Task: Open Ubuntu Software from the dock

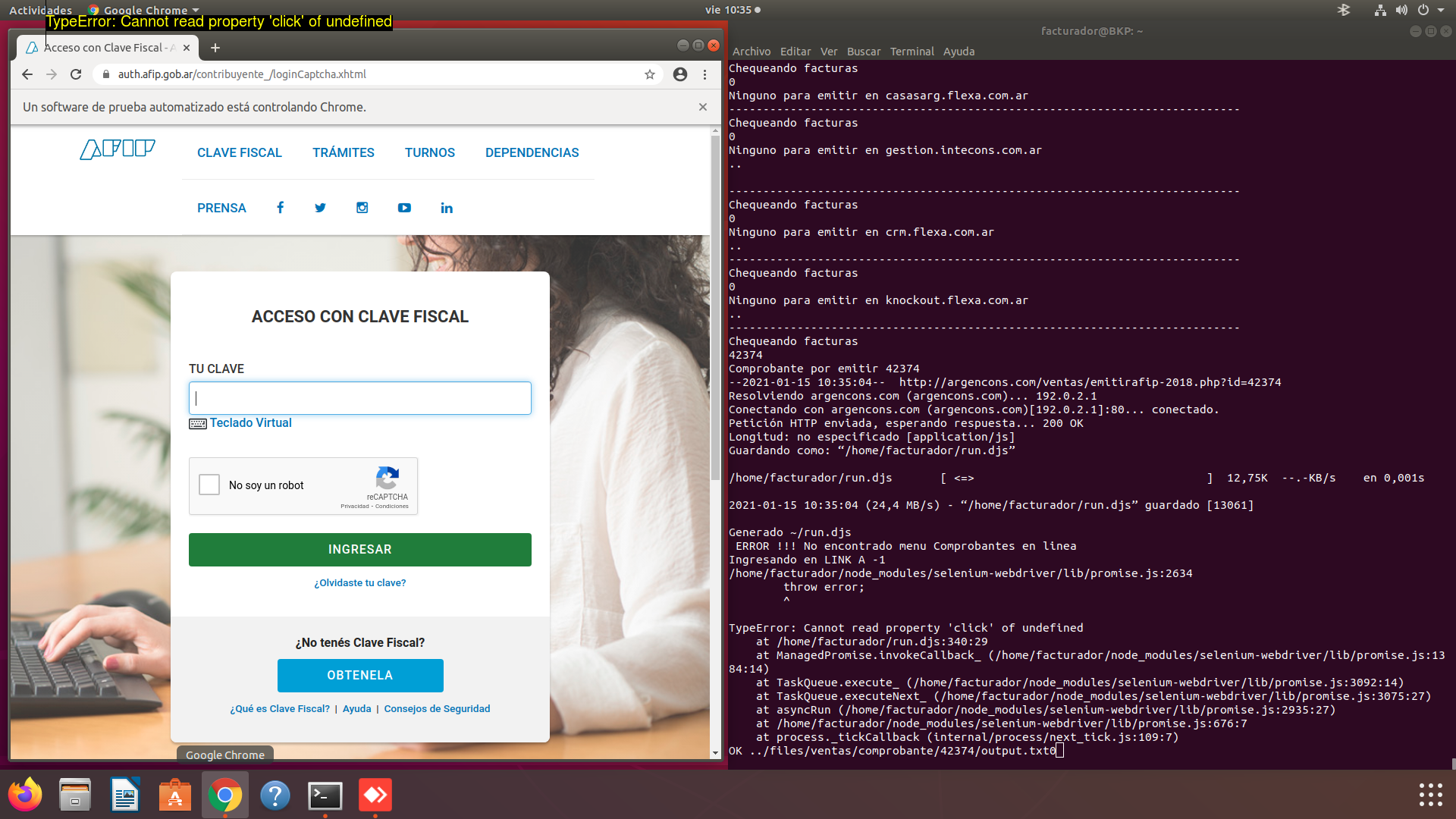Action: tap(175, 795)
